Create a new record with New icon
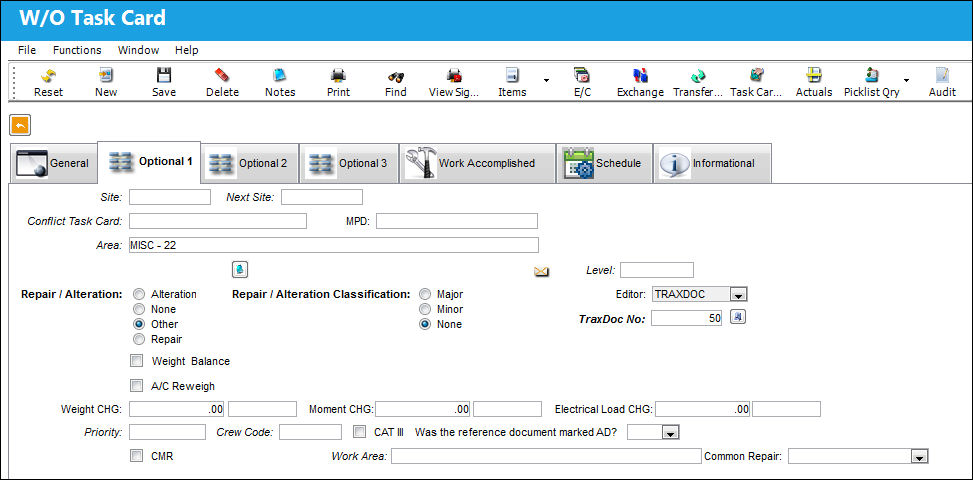Viewport: 973px width, 480px height. coord(106,76)
